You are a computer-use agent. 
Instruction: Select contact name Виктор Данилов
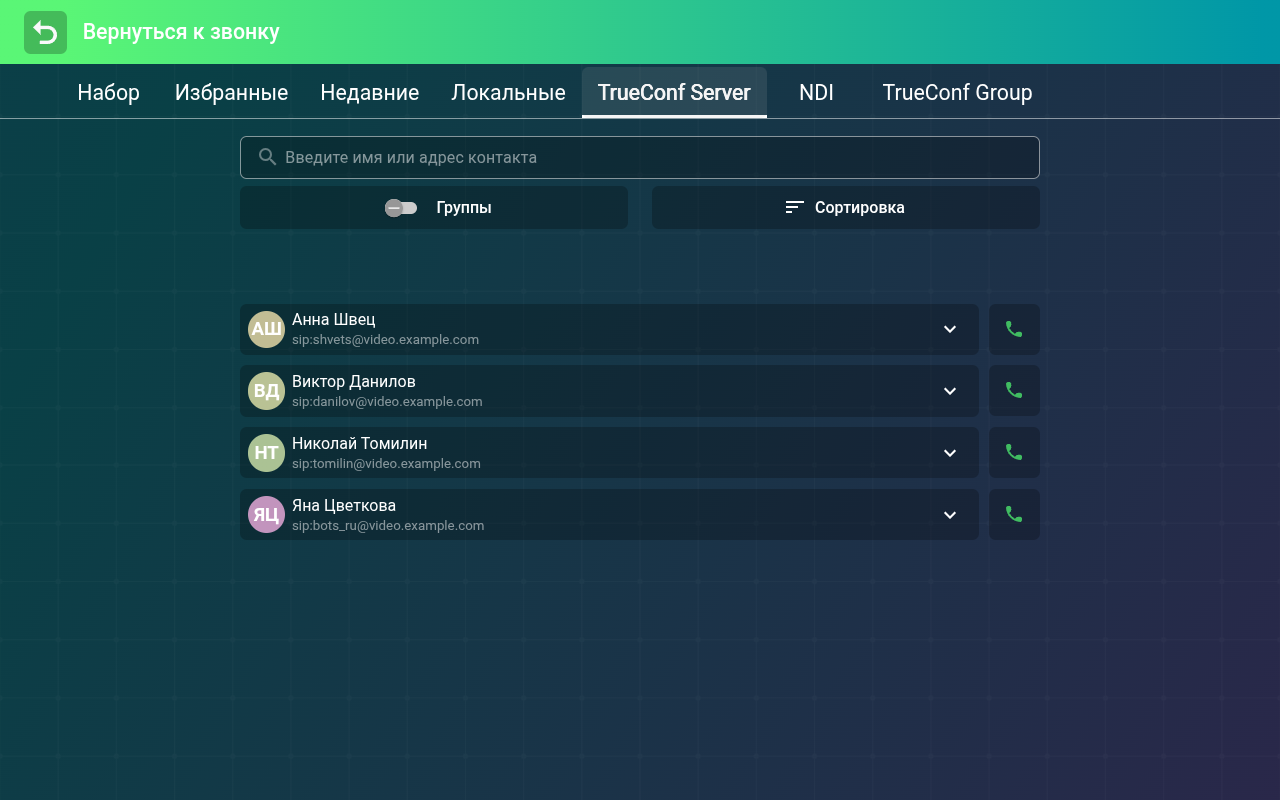(x=354, y=382)
